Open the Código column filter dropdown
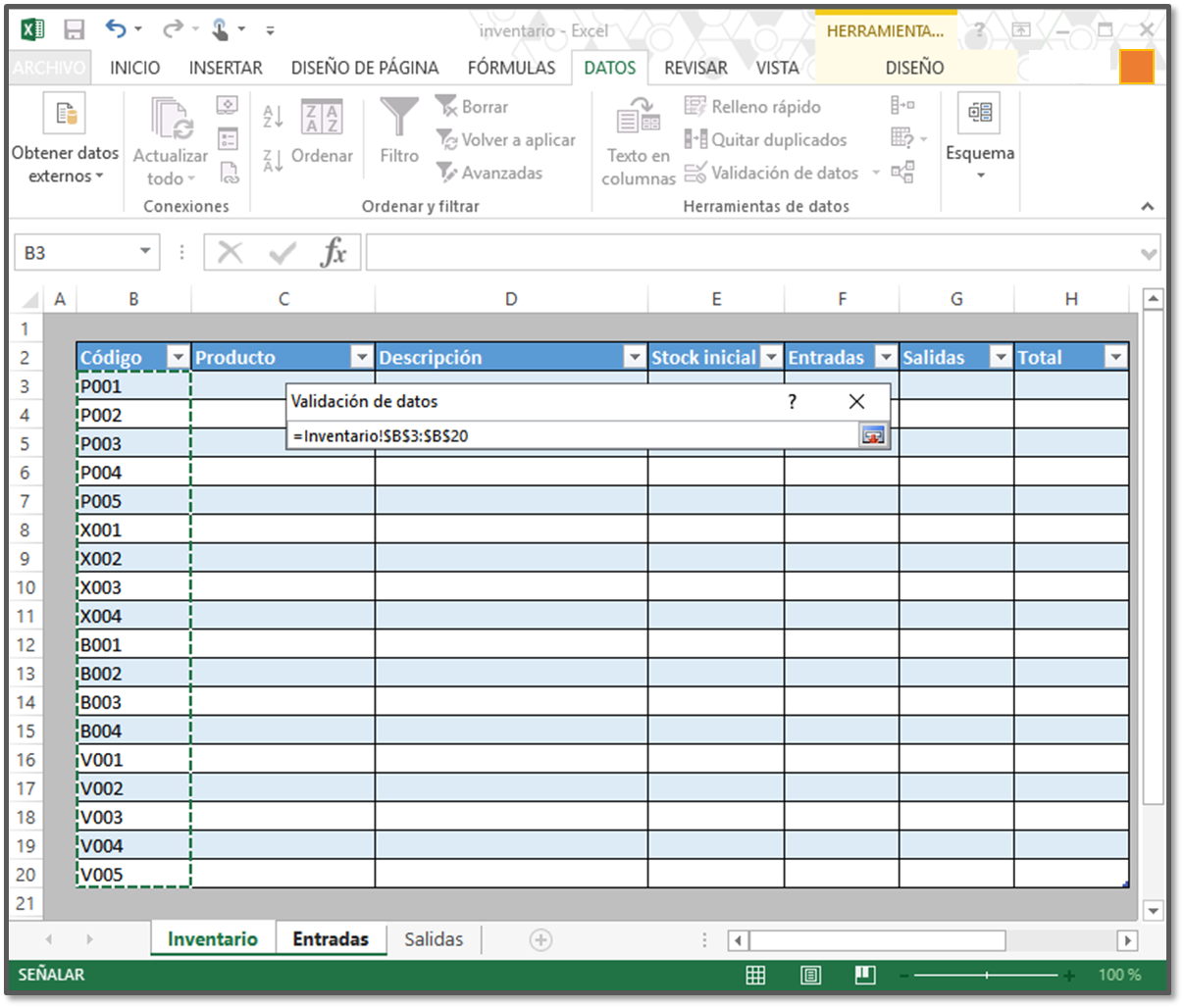 point(177,357)
